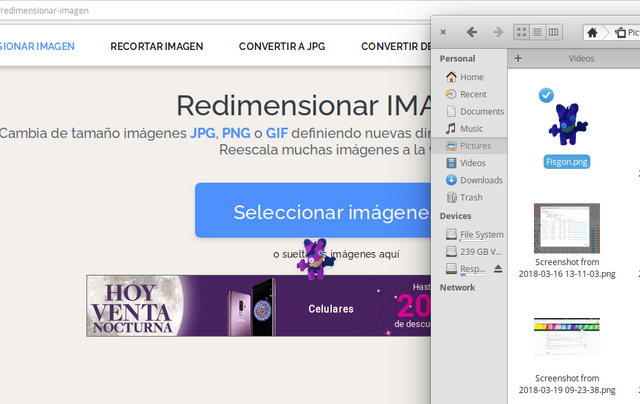Screen dimensions: 640x404
Task: Click the Hoy Venta Nocturna ad banner
Action: coord(258,306)
